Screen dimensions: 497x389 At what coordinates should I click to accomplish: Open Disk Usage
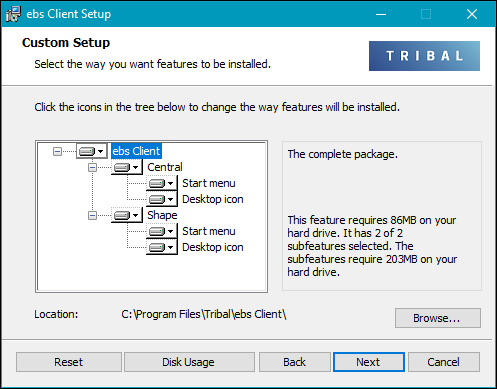[x=189, y=362]
